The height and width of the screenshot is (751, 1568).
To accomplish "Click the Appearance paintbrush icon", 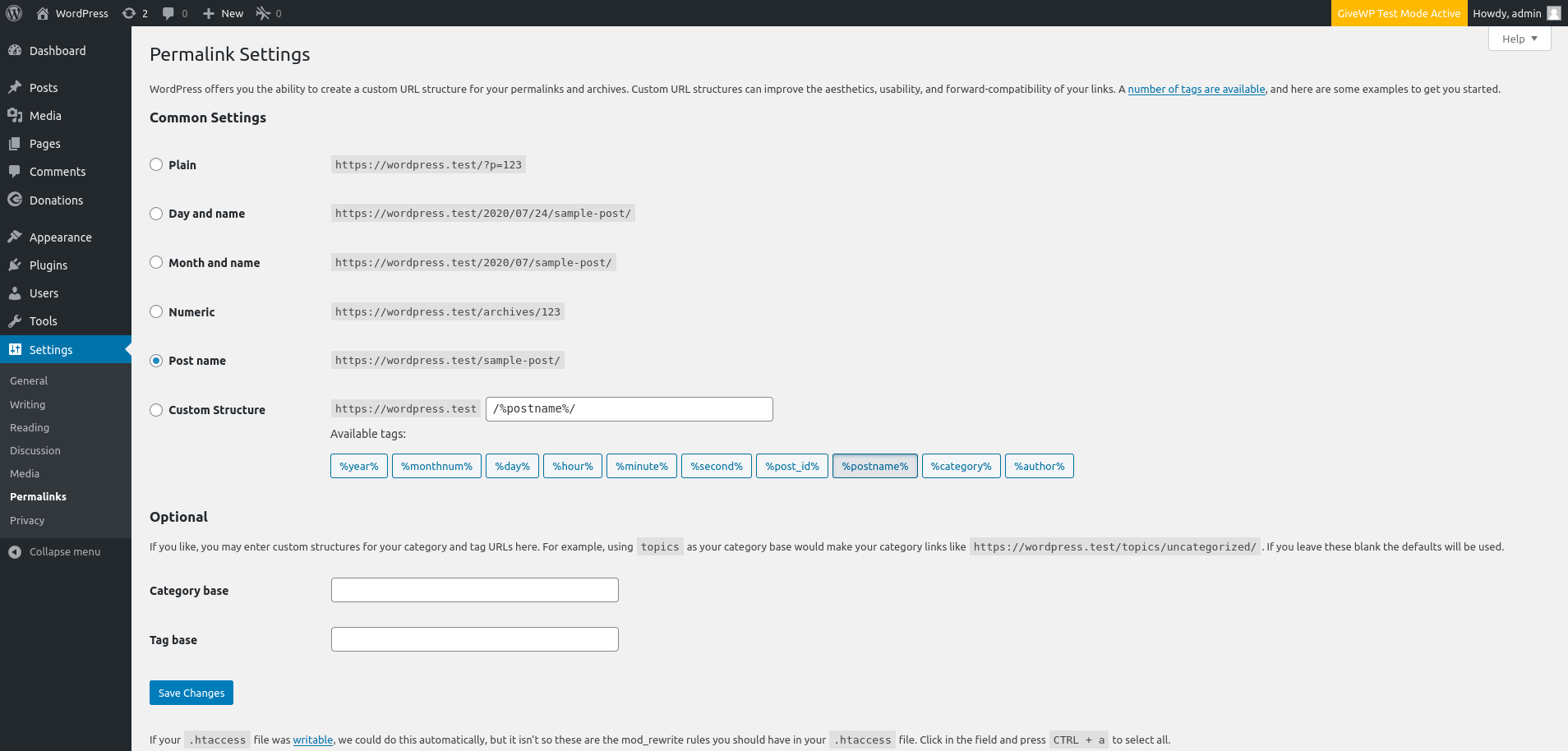I will [x=15, y=237].
